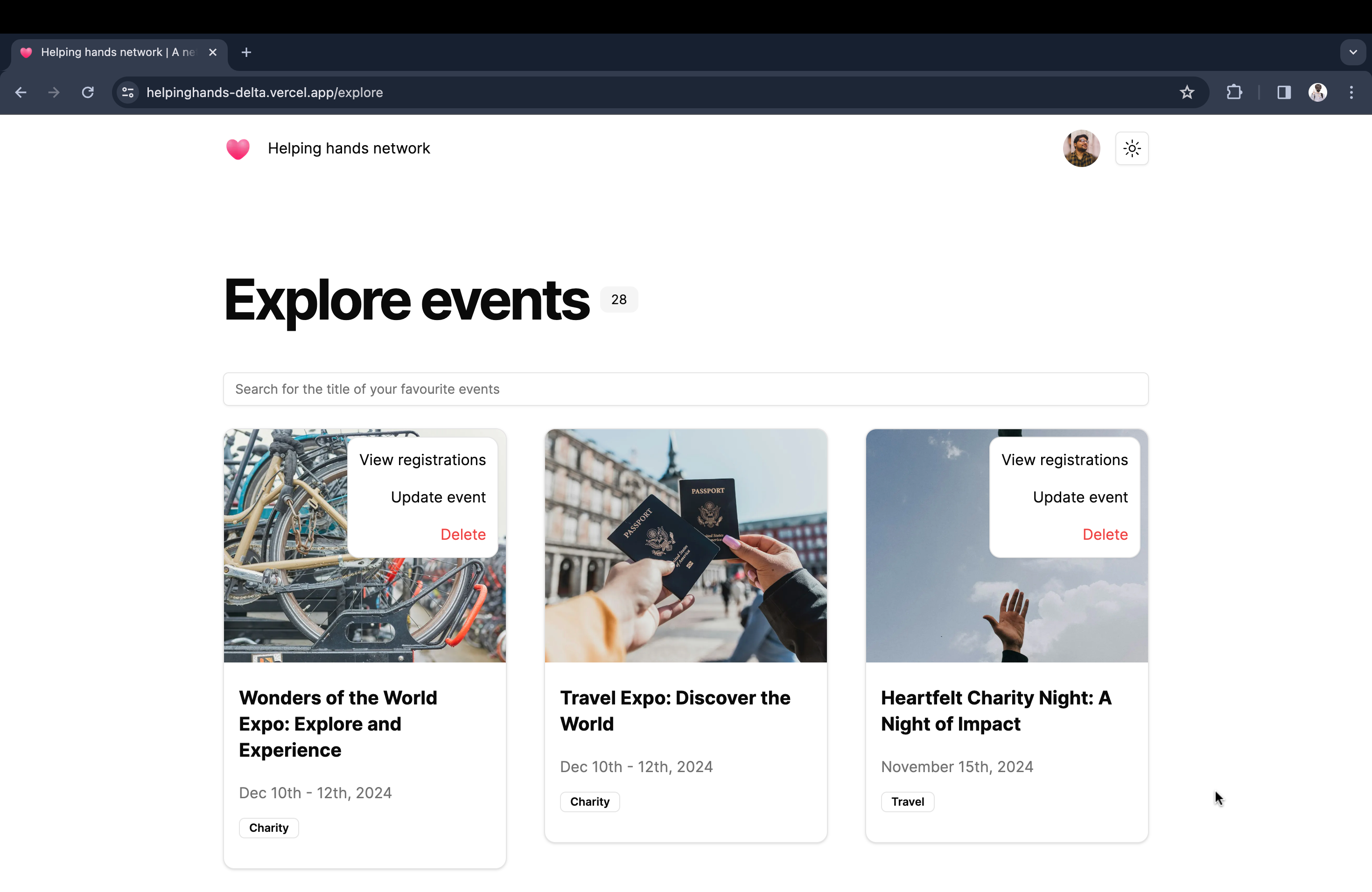Screen dimensions: 1372x892
Task: Open the Chrome three-dot menu
Action: click(1351, 92)
